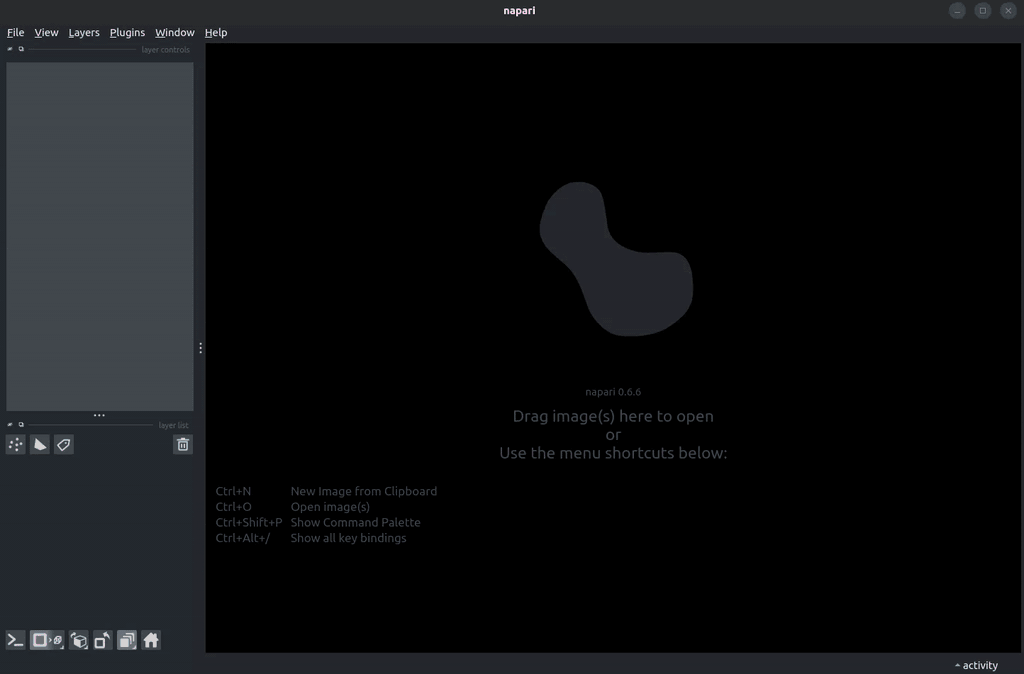The width and height of the screenshot is (1024, 674).
Task: Transpose the displayed dimensions
Action: [x=103, y=640]
